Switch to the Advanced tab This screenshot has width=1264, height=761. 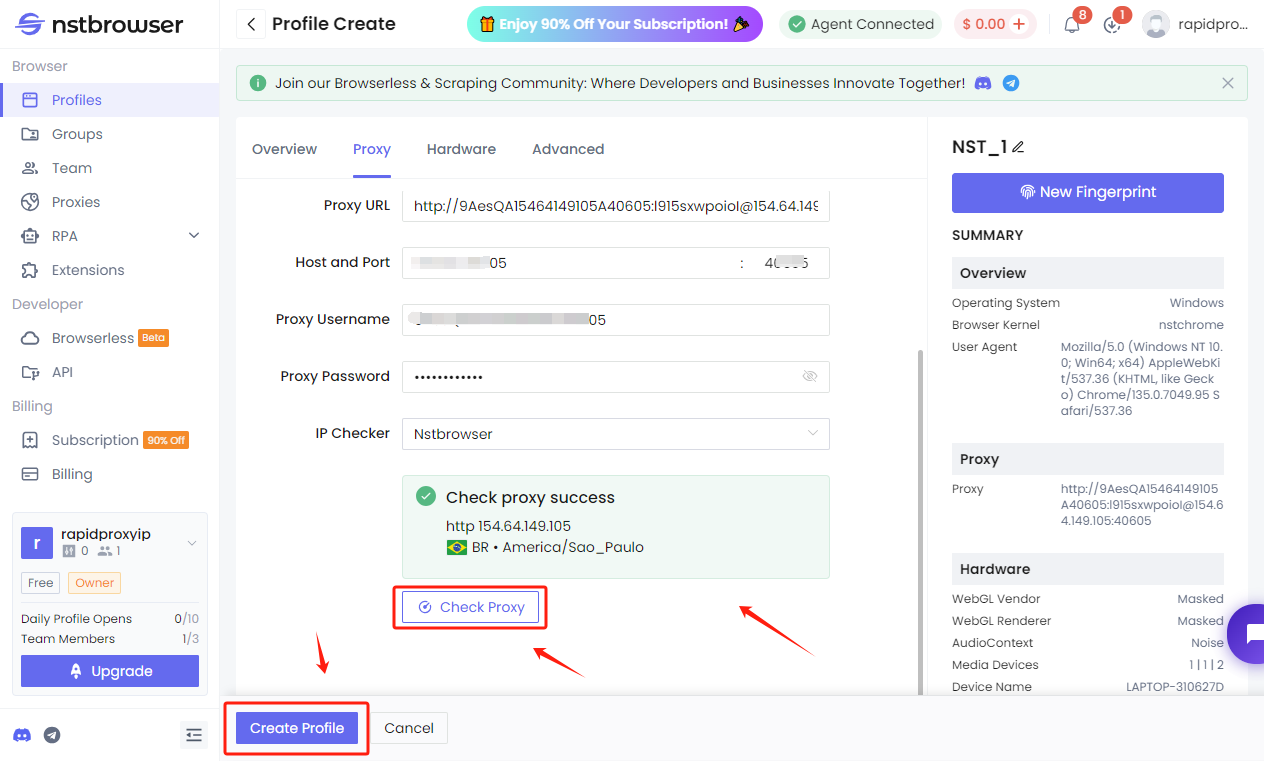568,149
